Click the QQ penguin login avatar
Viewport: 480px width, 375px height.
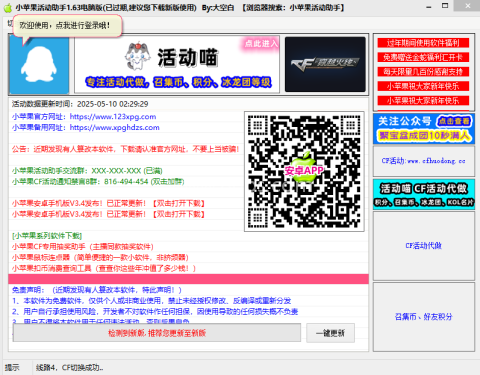[x=39, y=65]
